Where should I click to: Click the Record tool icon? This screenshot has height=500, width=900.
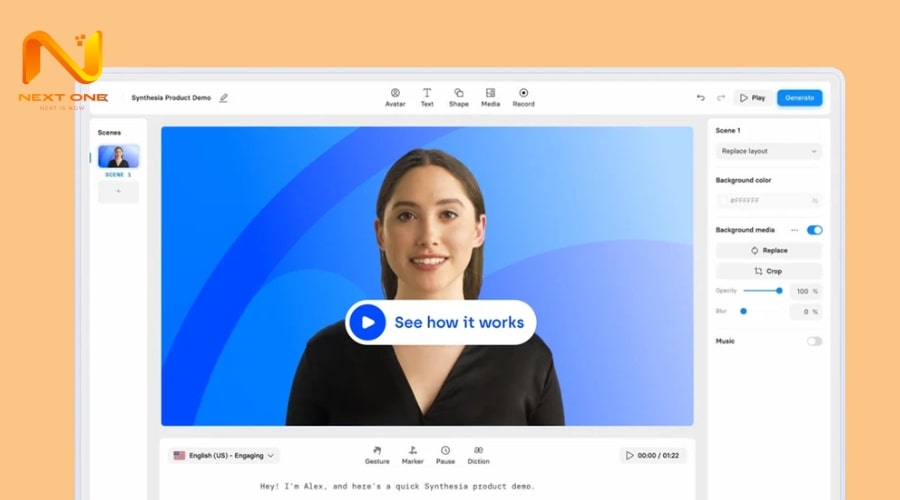pyautogui.click(x=523, y=93)
